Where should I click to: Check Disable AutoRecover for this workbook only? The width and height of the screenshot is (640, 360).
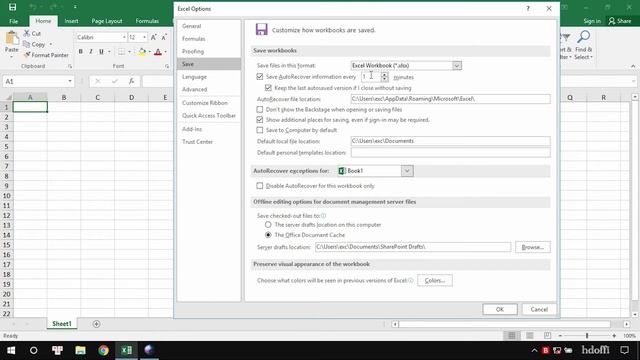coord(260,186)
